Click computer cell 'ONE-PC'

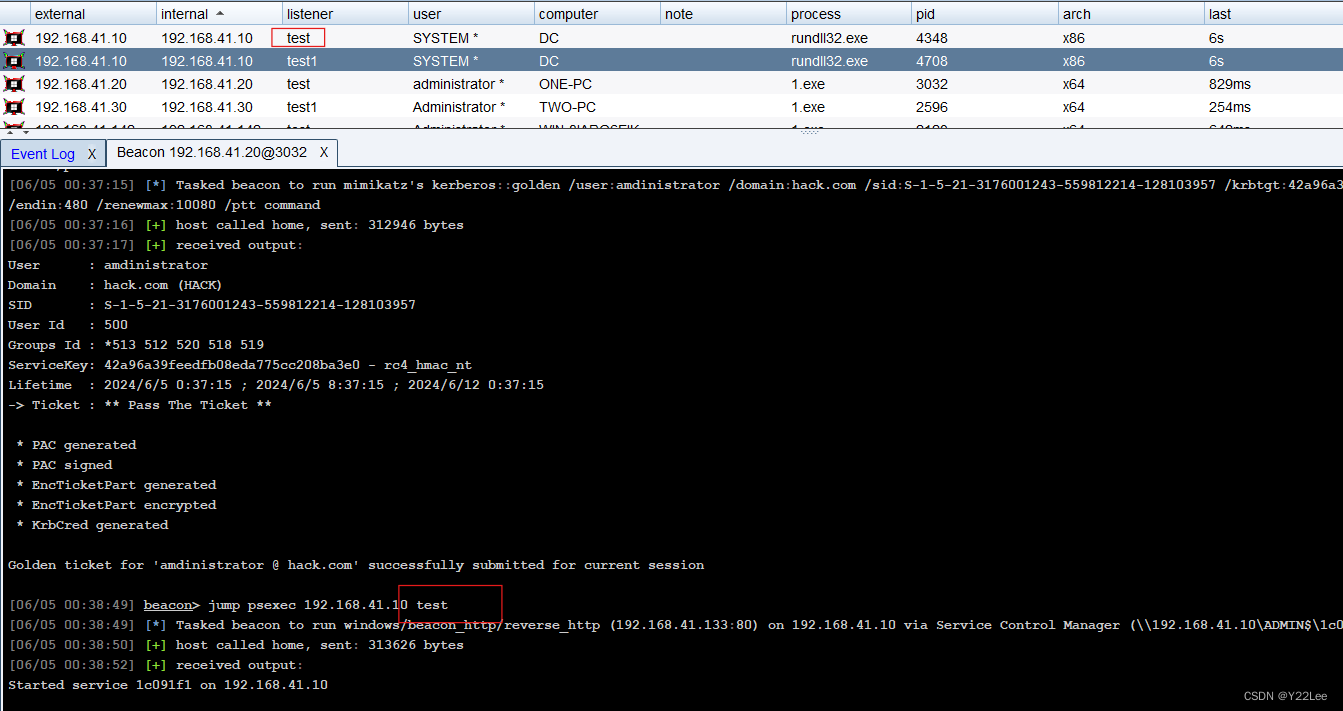coord(565,84)
